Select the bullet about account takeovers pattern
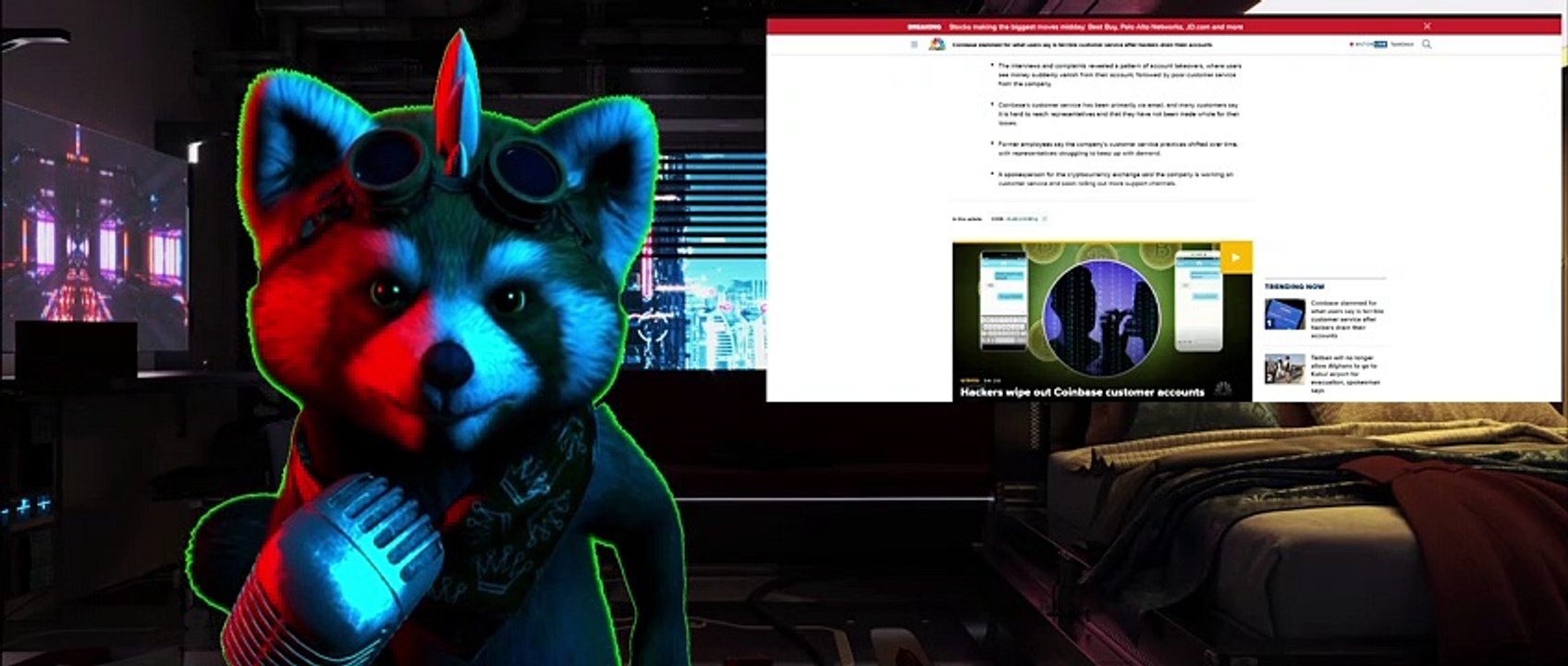This screenshot has width=1568, height=666. coord(1120,75)
